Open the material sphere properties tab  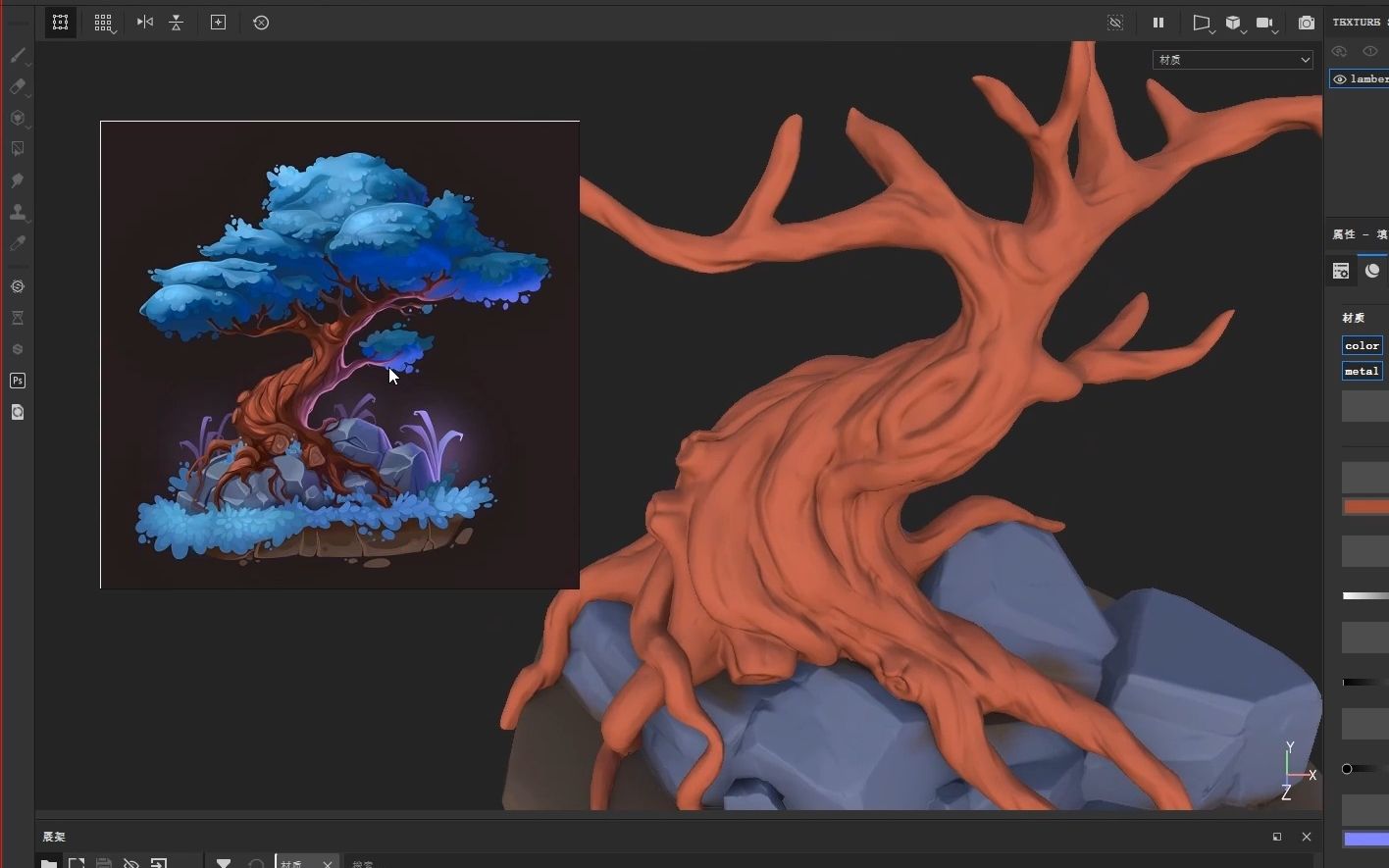(x=1372, y=271)
